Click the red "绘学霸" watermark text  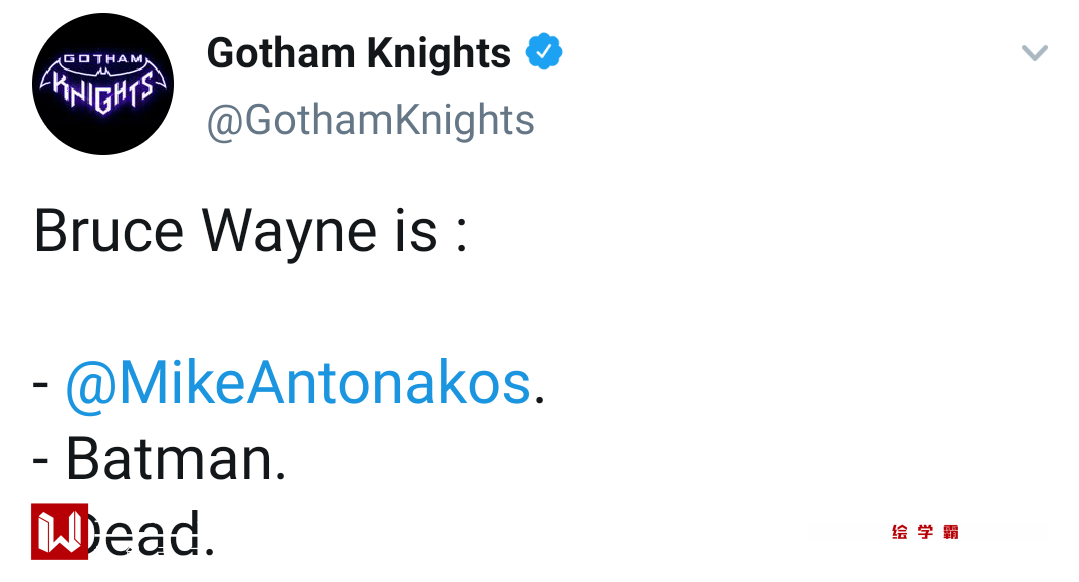coord(925,532)
